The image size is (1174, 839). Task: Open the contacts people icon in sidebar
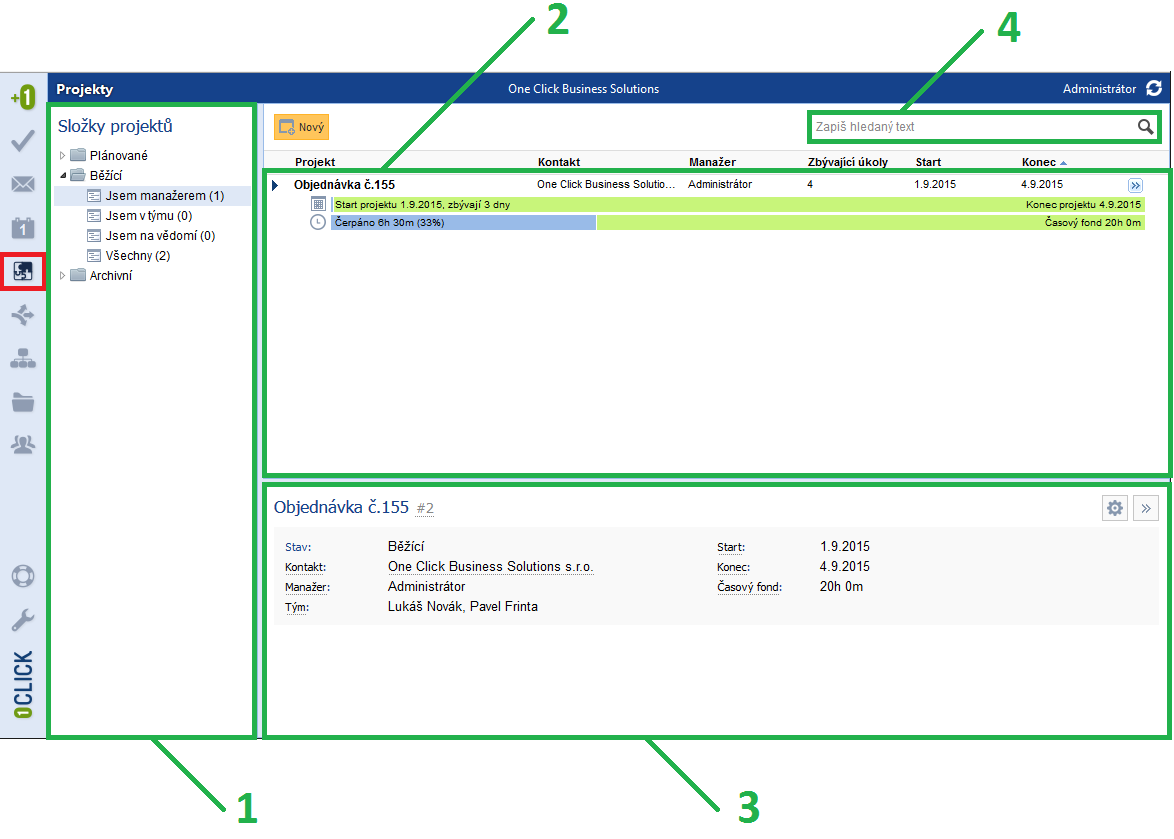pos(22,444)
